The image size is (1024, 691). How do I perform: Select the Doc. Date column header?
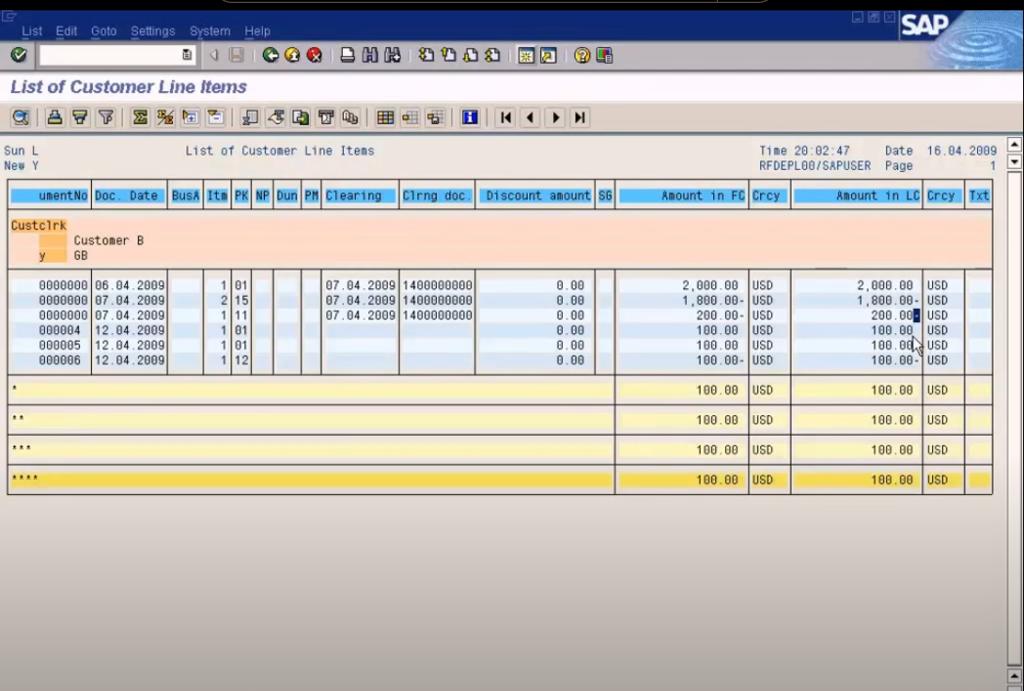pos(127,195)
